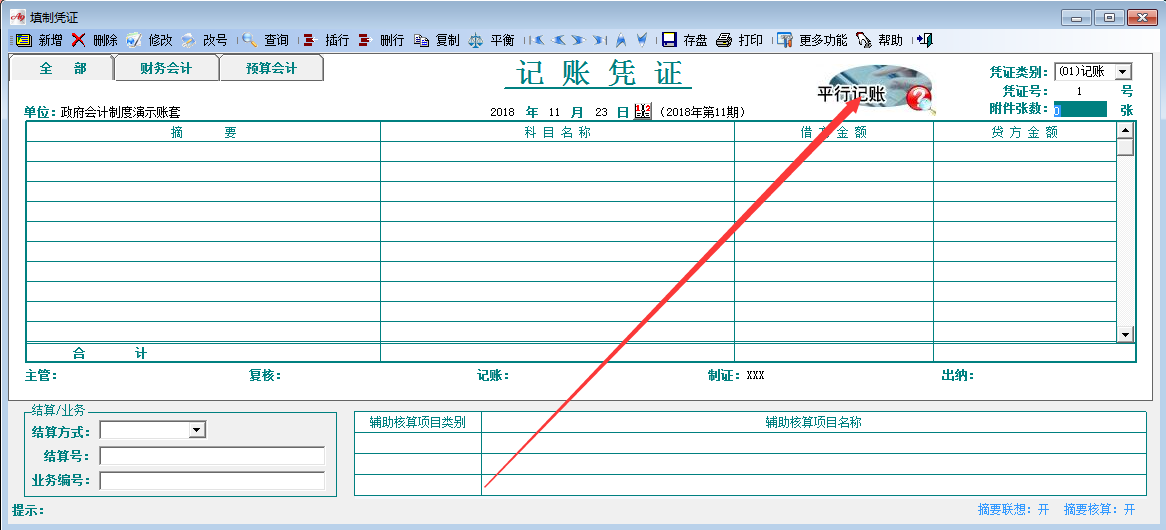Jump to first voucher navigation arrow

click(x=539, y=40)
